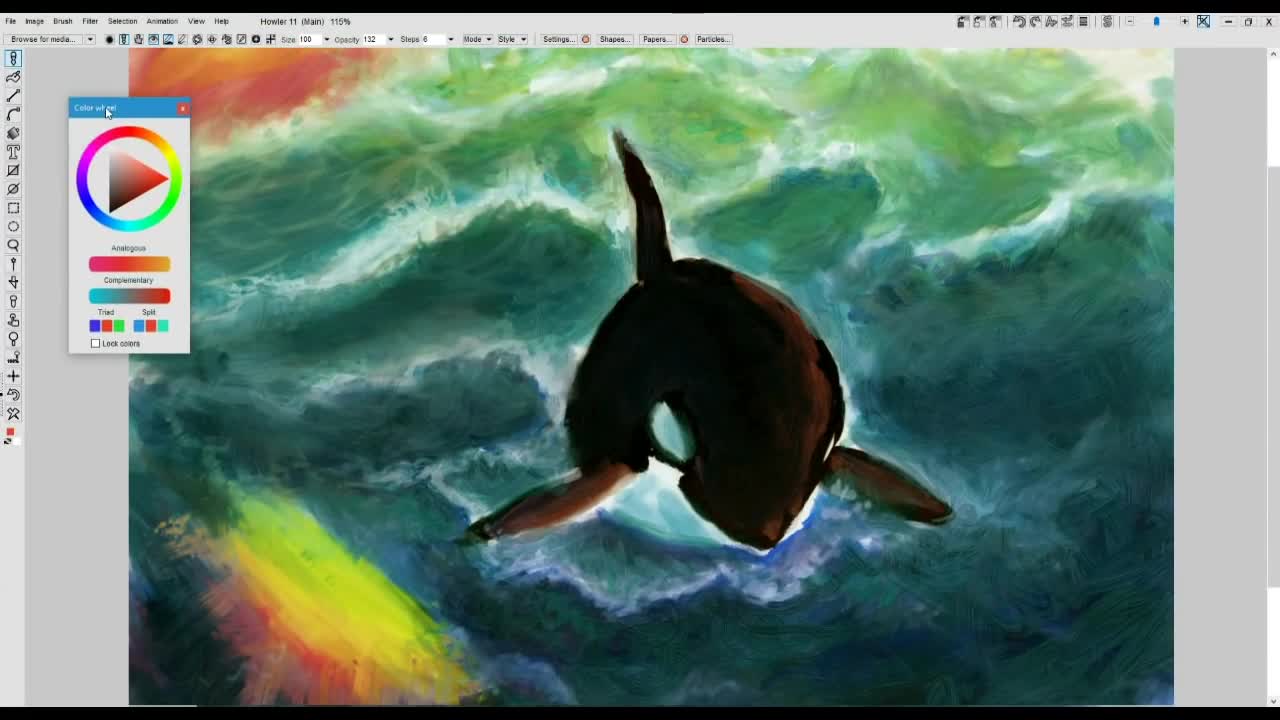The width and height of the screenshot is (1280, 720).
Task: Open the brush Size dropdown arrow
Action: pyautogui.click(x=326, y=39)
